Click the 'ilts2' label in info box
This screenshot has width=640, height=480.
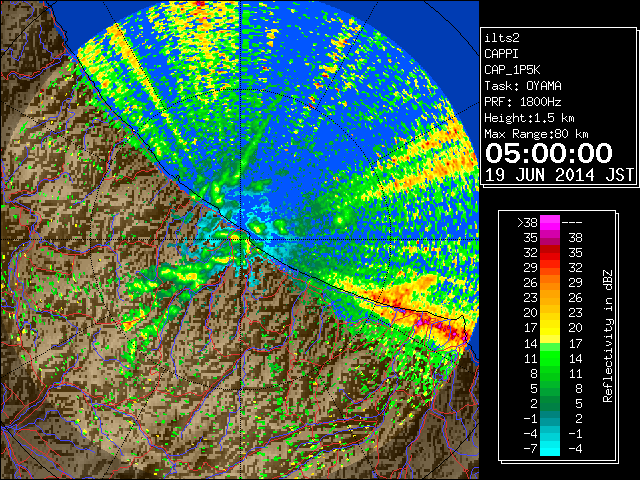click(x=502, y=38)
